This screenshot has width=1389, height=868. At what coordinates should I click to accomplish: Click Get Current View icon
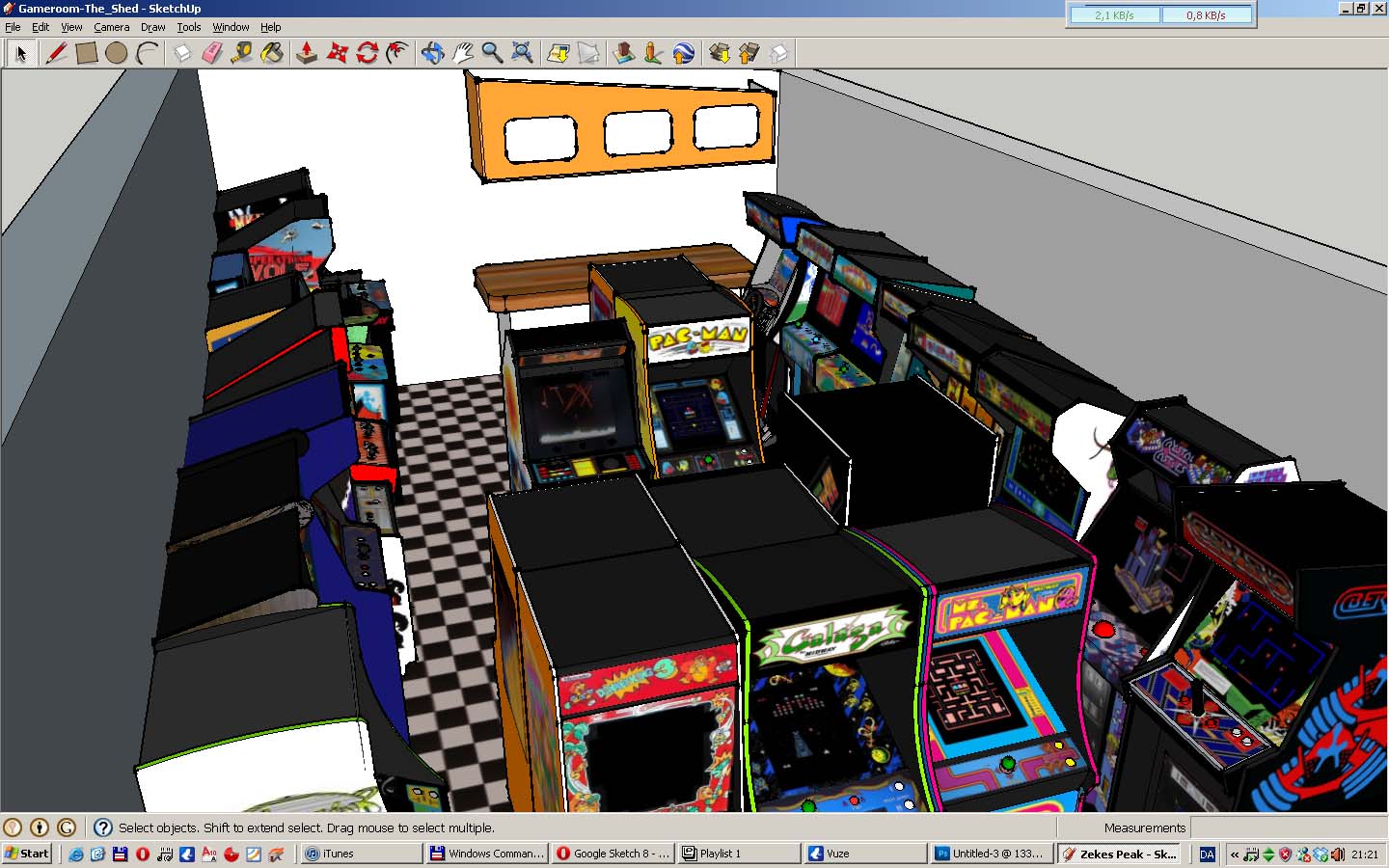(x=558, y=53)
